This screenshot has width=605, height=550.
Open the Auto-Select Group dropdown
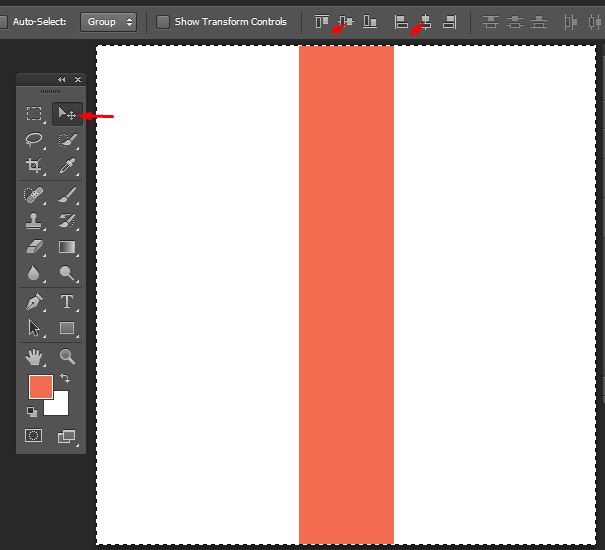coord(108,22)
